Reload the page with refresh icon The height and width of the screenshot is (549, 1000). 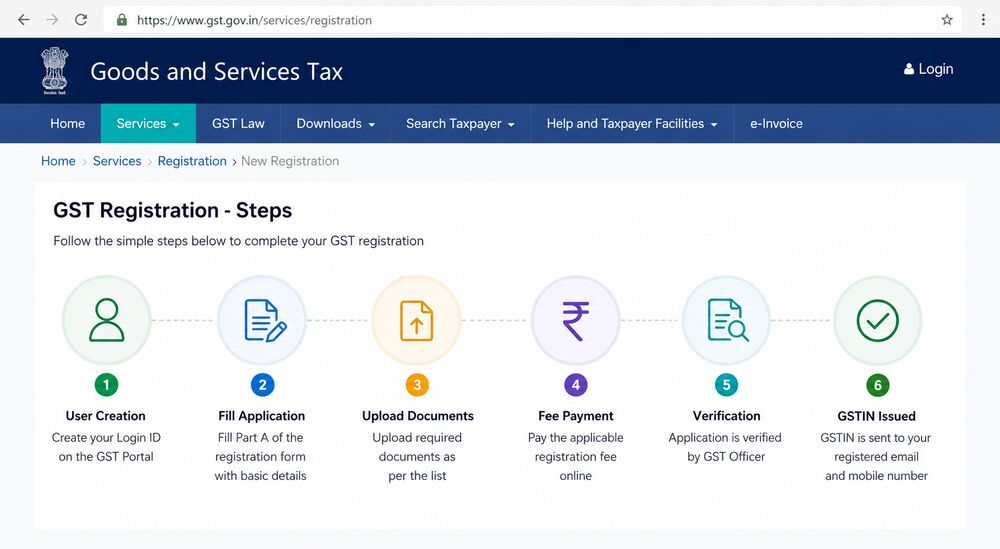click(81, 20)
